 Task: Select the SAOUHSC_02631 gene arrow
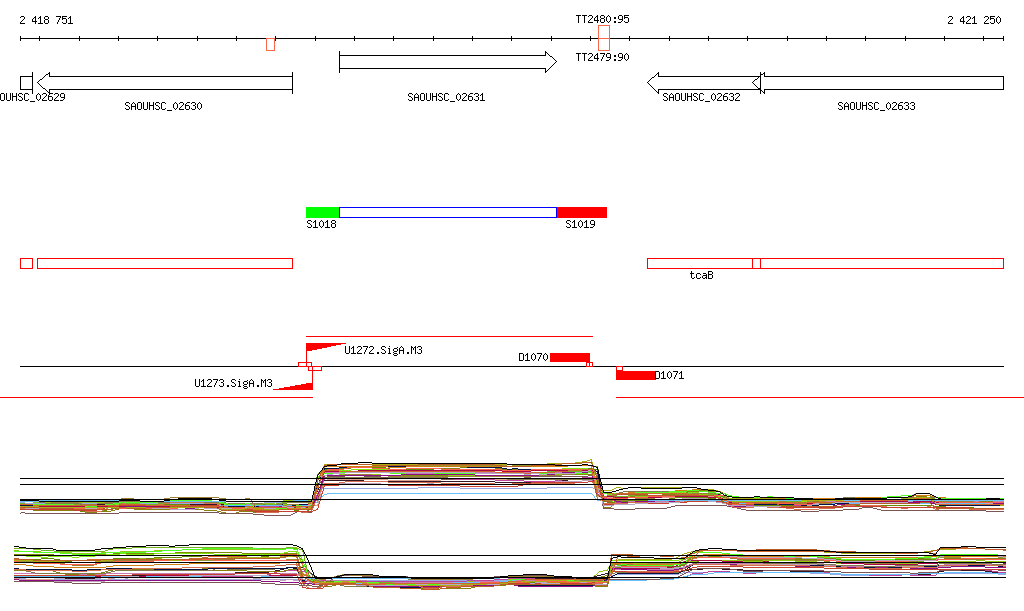(x=448, y=62)
